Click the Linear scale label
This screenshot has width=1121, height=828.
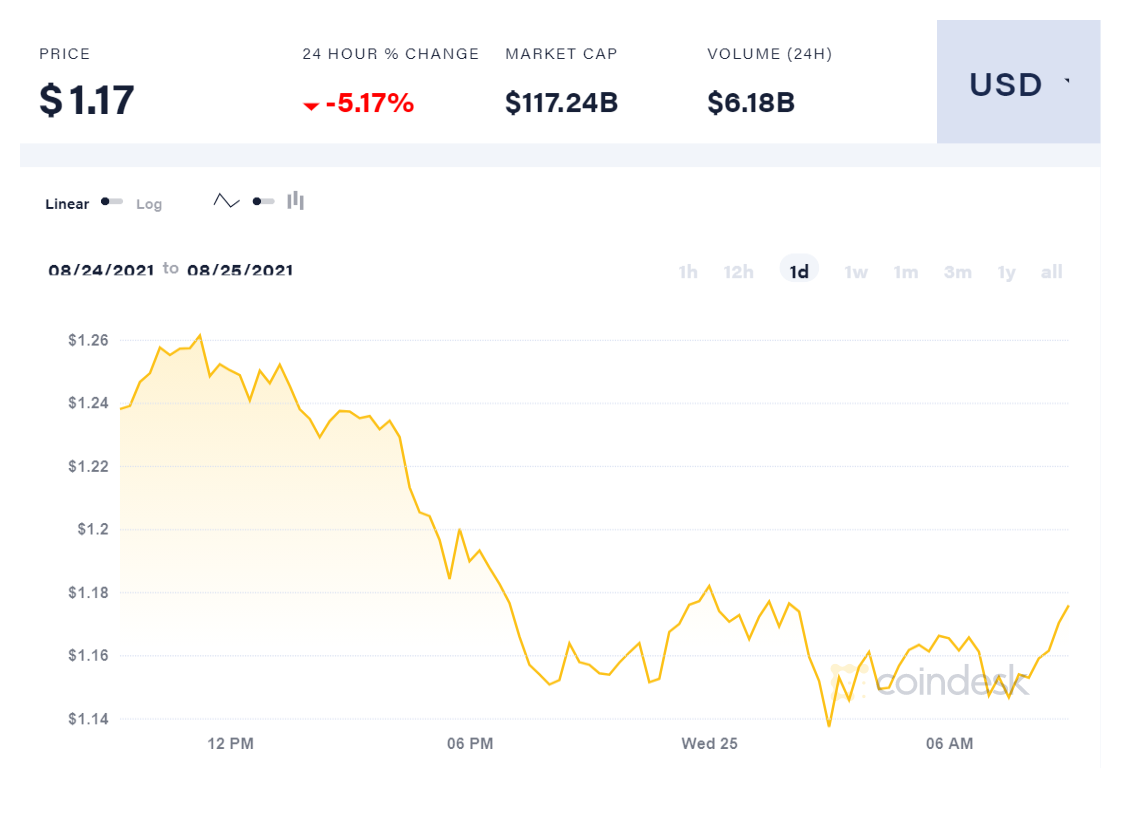[67, 204]
